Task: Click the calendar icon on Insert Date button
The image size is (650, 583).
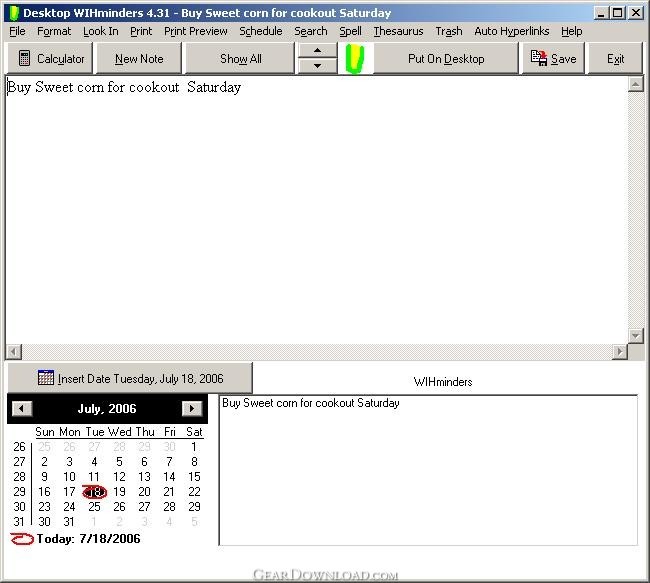Action: (46, 378)
